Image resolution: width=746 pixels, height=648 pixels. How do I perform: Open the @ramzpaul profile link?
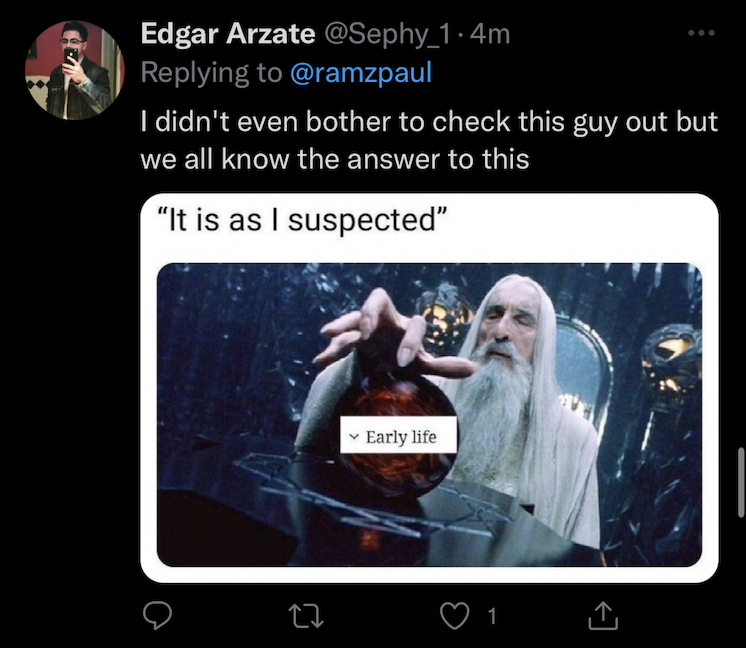coord(361,72)
